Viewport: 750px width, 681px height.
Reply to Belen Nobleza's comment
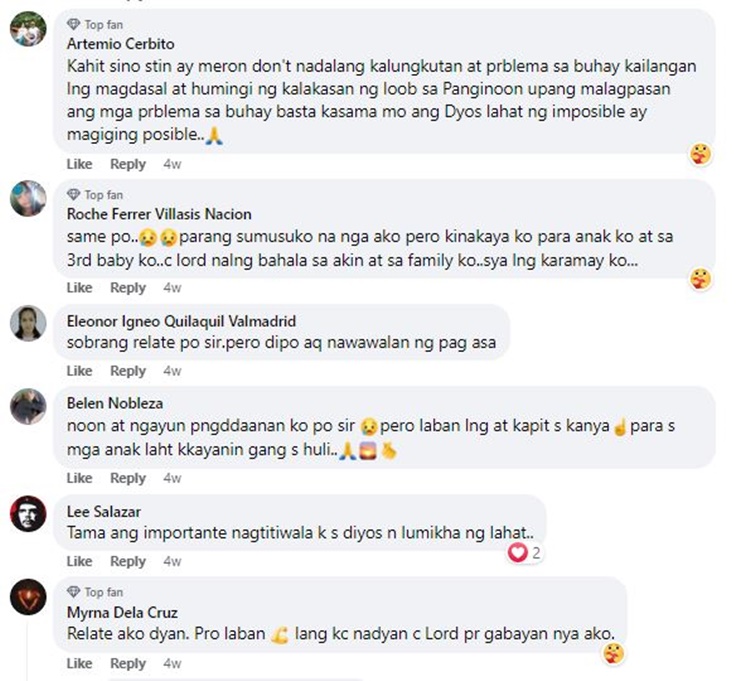coord(128,478)
